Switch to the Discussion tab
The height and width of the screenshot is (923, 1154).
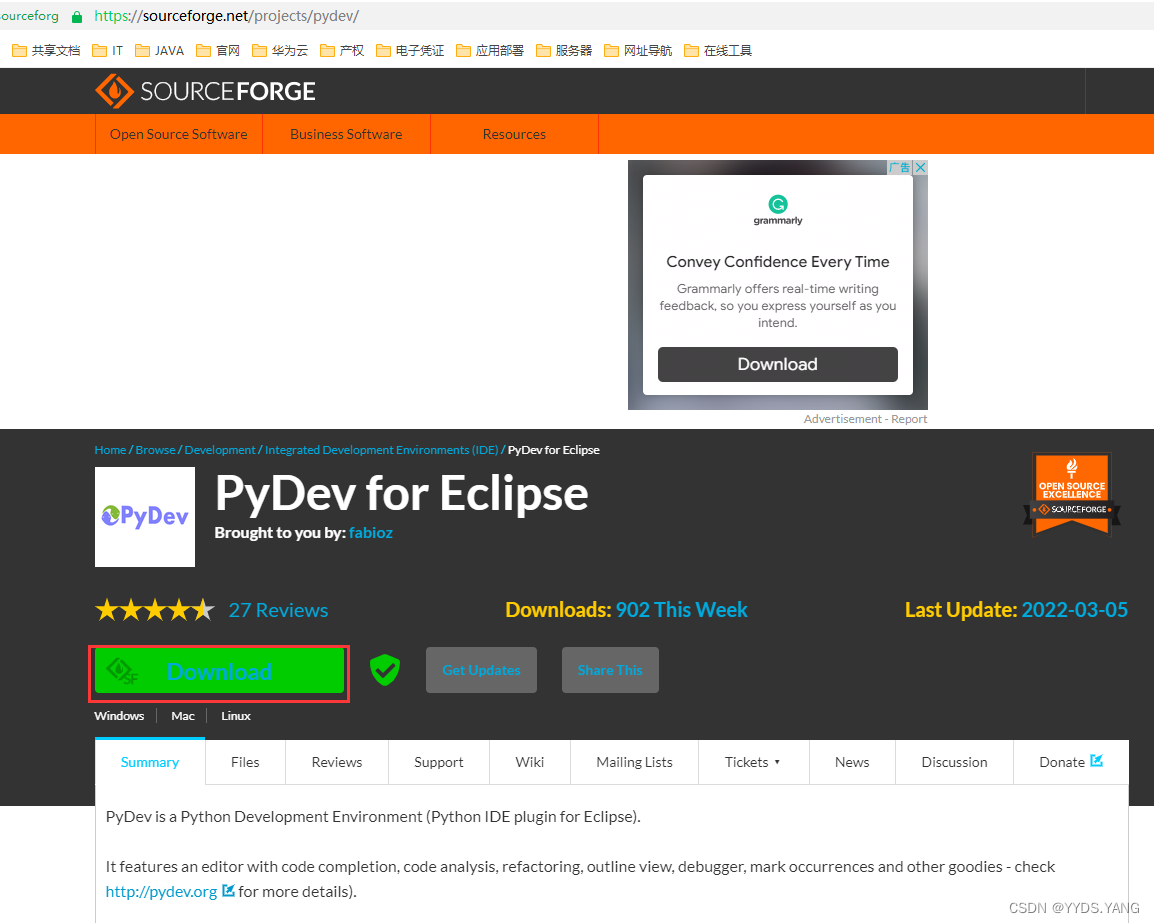coord(955,762)
